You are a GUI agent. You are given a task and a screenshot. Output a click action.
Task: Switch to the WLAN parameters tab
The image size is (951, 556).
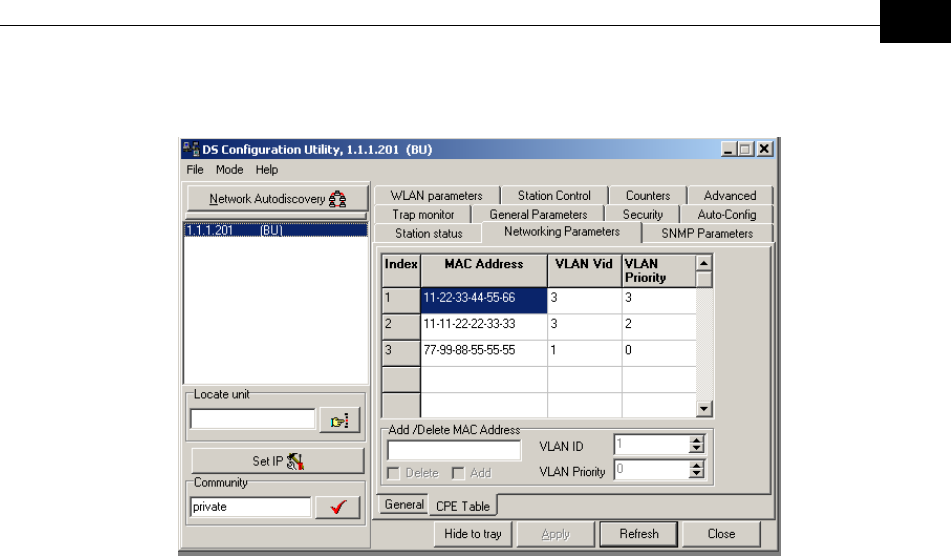pyautogui.click(x=436, y=196)
